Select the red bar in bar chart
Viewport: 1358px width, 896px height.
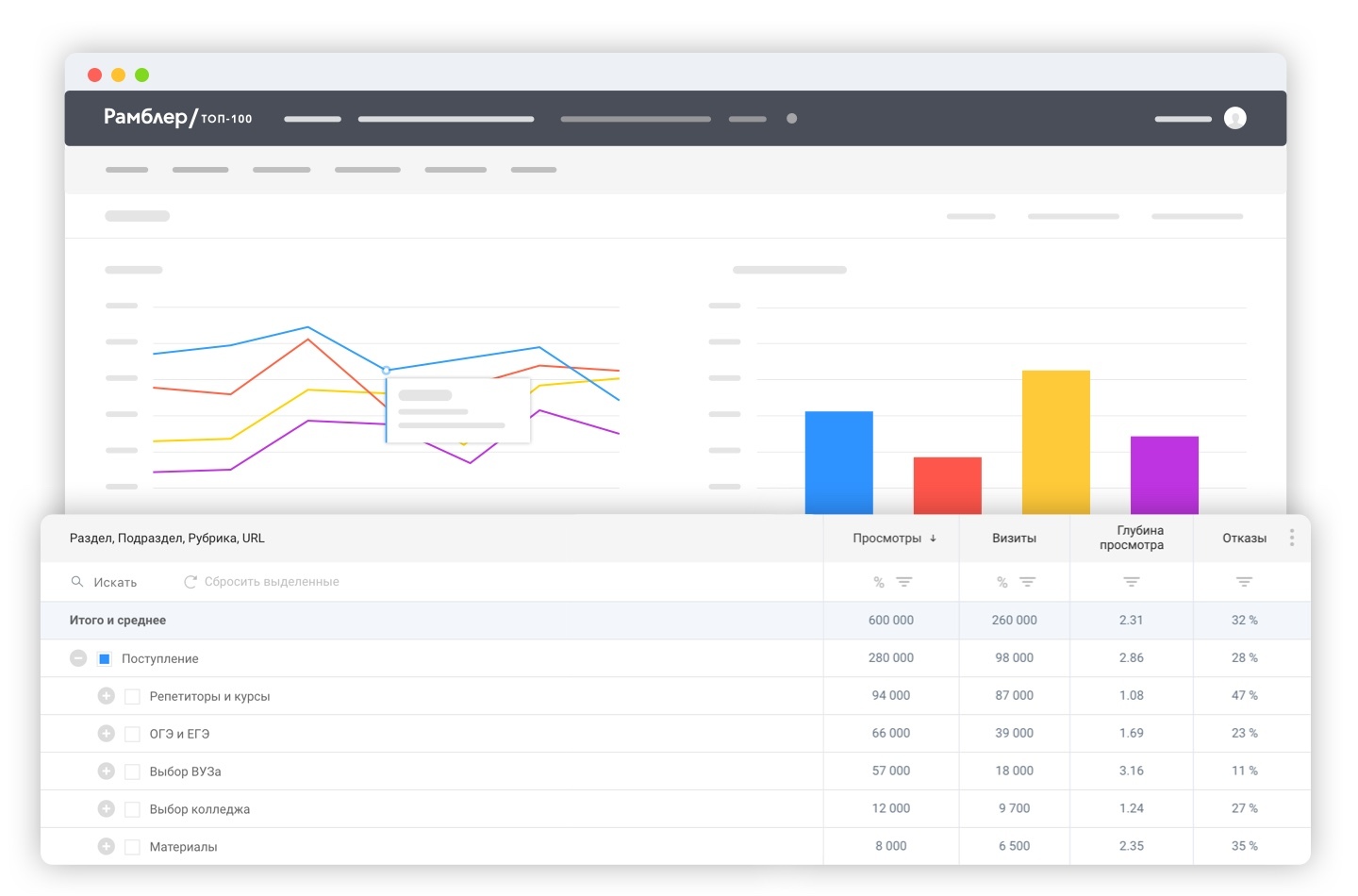pyautogui.click(x=947, y=486)
